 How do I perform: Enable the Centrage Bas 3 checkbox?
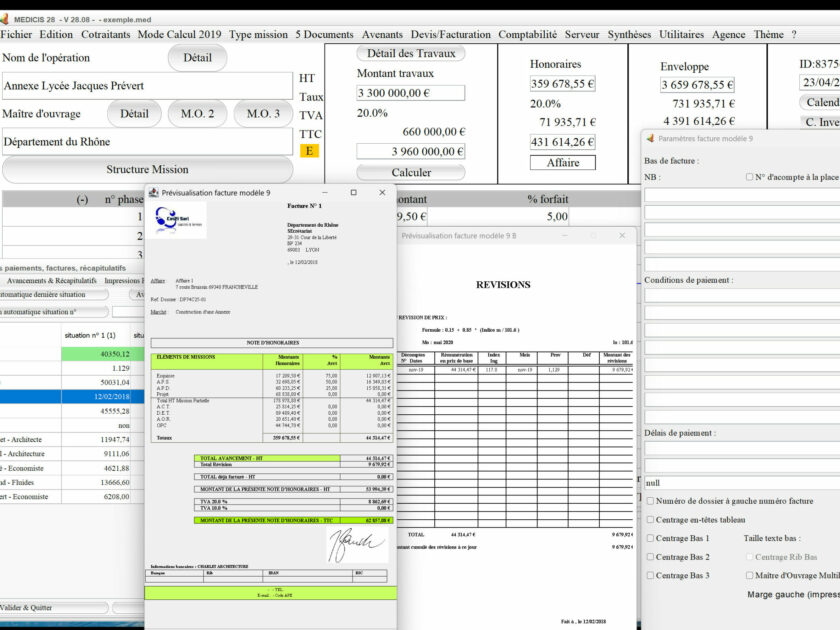click(650, 575)
